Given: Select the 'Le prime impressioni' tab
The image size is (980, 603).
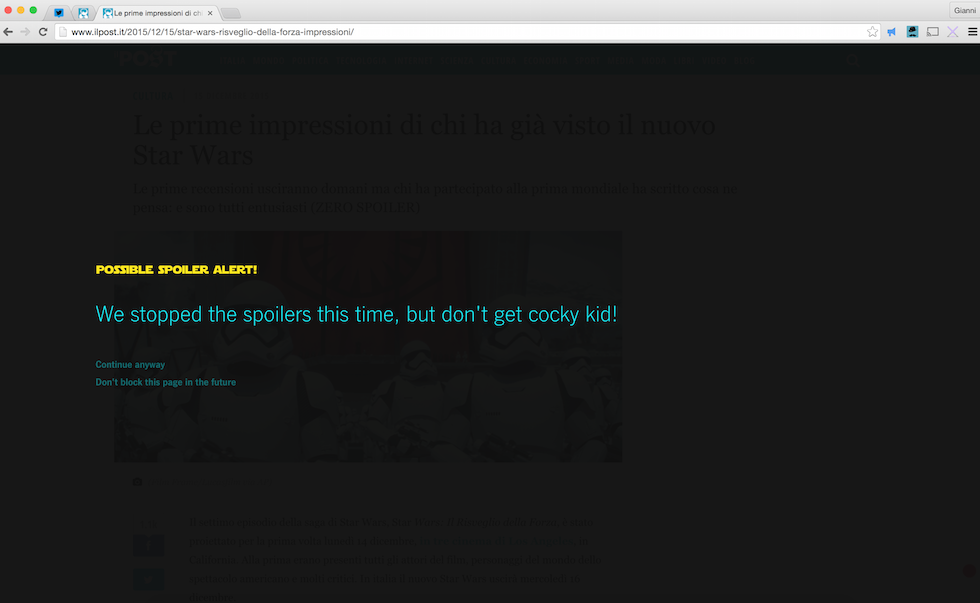Looking at the screenshot, I should [155, 13].
